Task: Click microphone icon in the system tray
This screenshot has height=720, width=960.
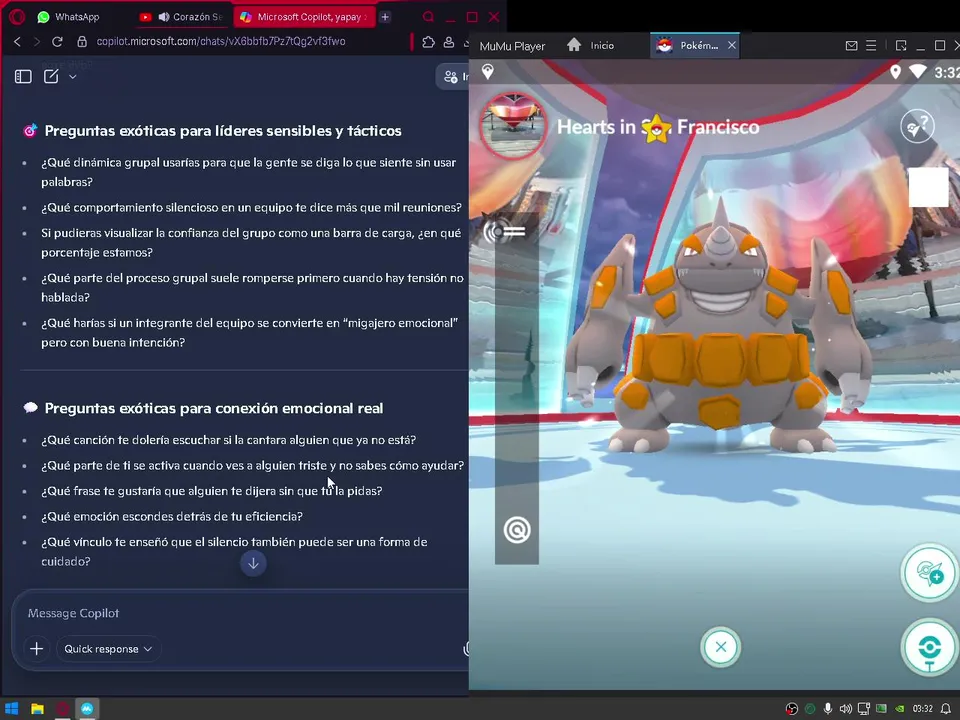Action: pyautogui.click(x=828, y=709)
